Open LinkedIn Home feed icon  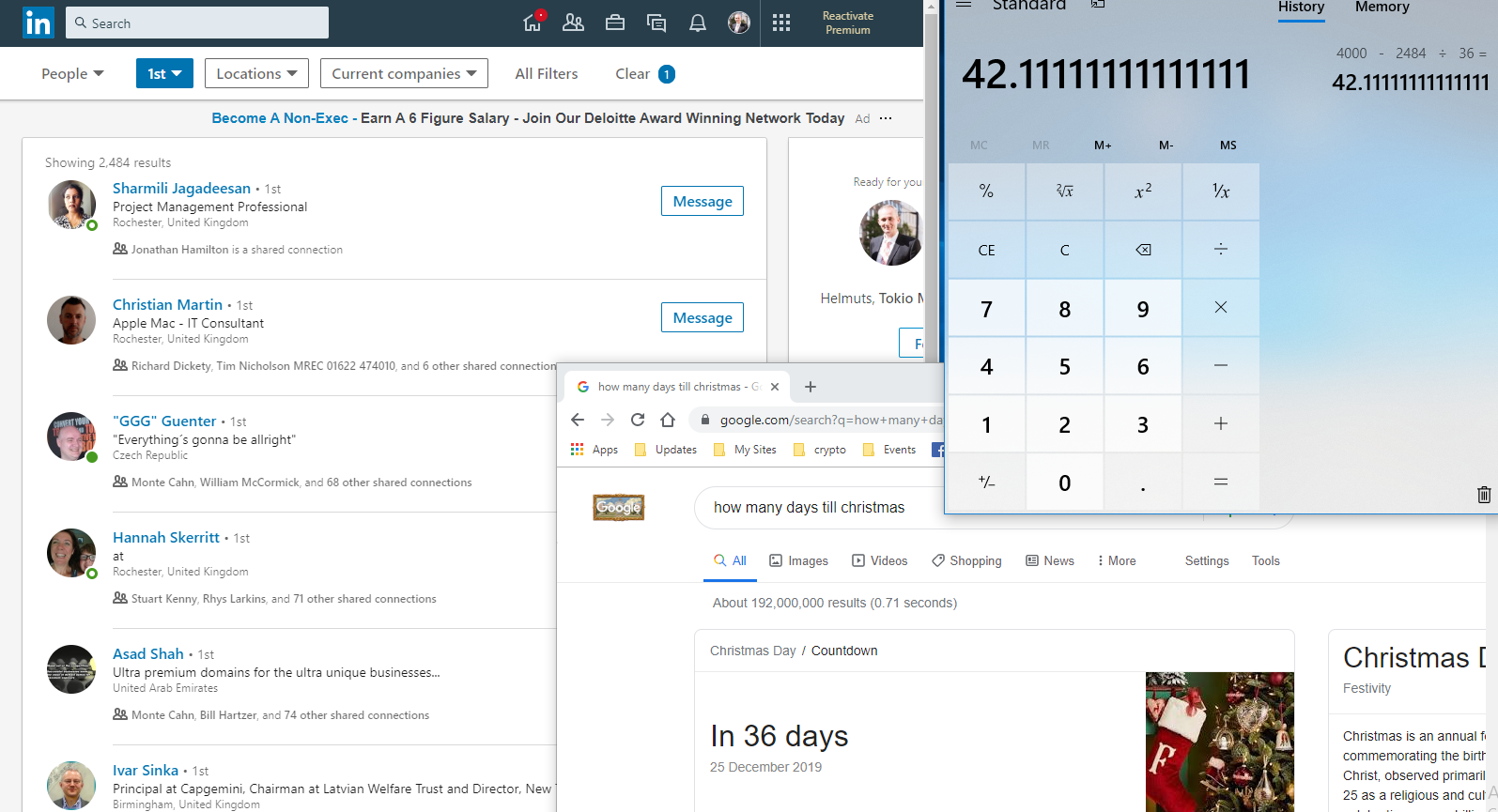click(533, 23)
